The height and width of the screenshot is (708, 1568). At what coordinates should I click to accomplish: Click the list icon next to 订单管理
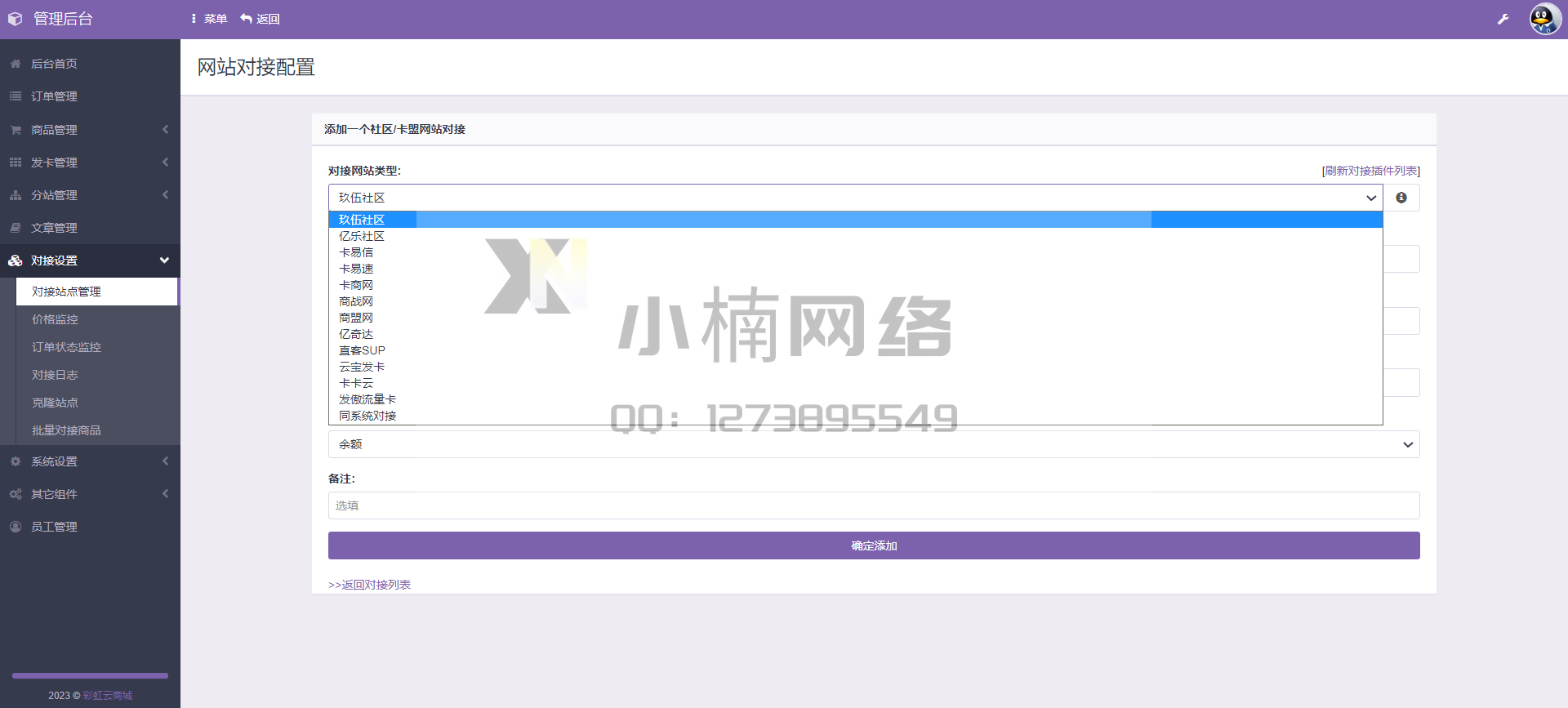click(16, 96)
